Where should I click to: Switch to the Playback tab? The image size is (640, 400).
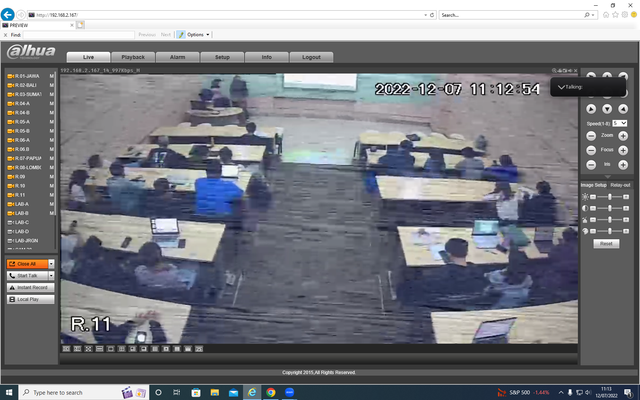pyautogui.click(x=133, y=57)
